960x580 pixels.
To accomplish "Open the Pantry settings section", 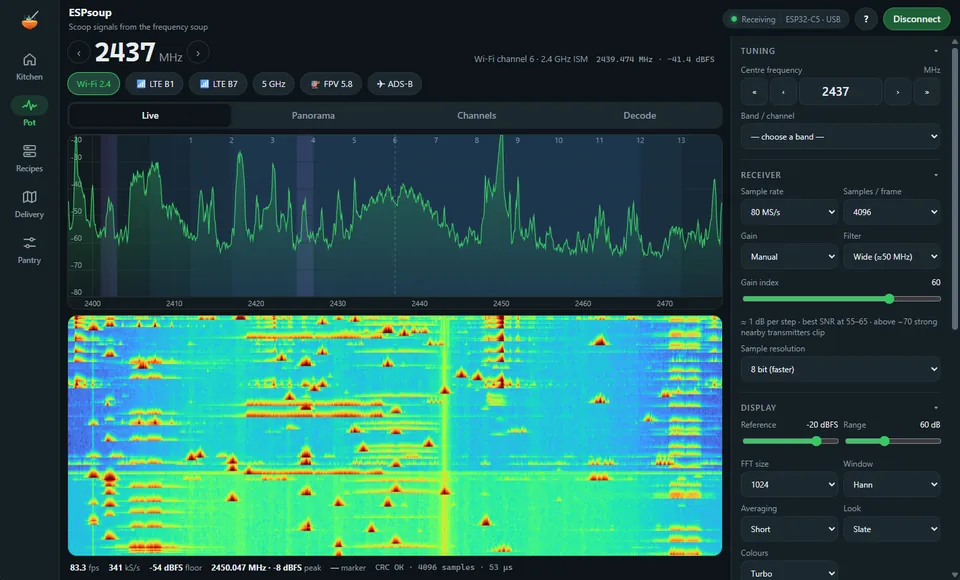I will click(x=29, y=250).
